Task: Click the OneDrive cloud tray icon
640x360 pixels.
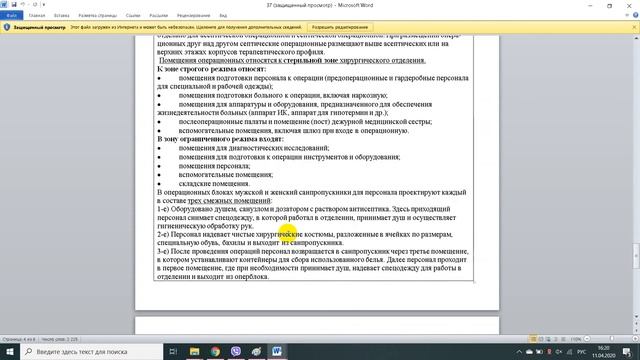Action: point(529,352)
